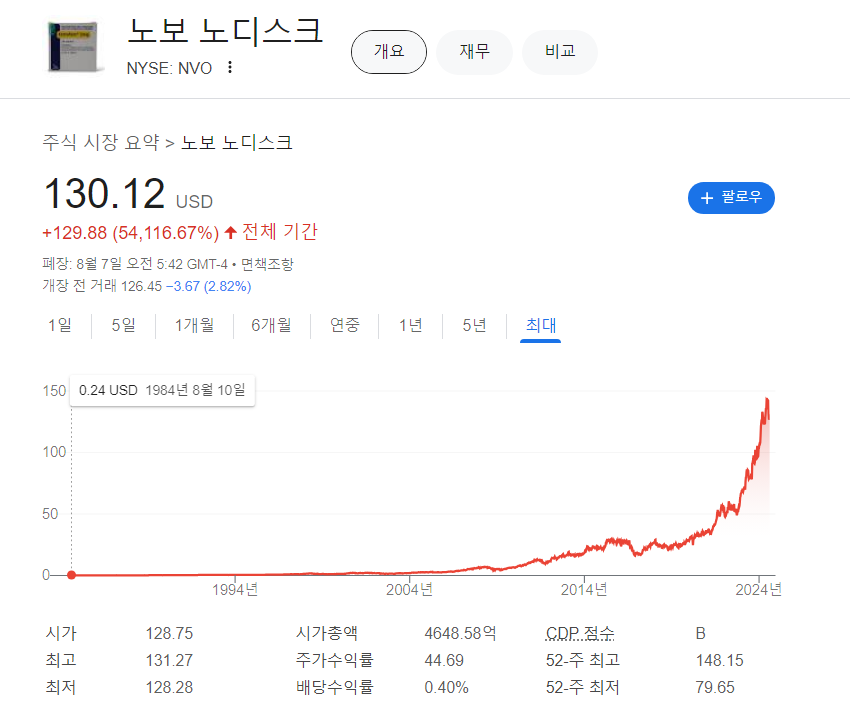
Task: Click the 2014년 axis label on chart
Action: tap(584, 590)
